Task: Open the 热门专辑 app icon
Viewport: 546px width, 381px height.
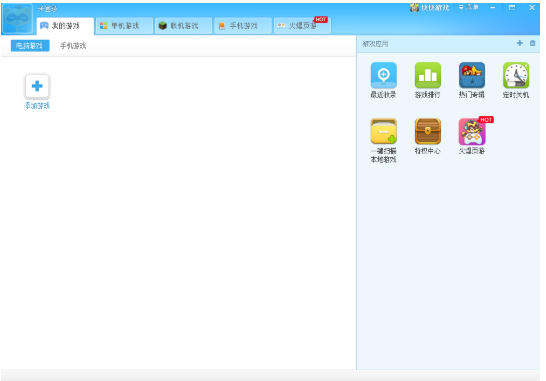Action: tap(472, 75)
